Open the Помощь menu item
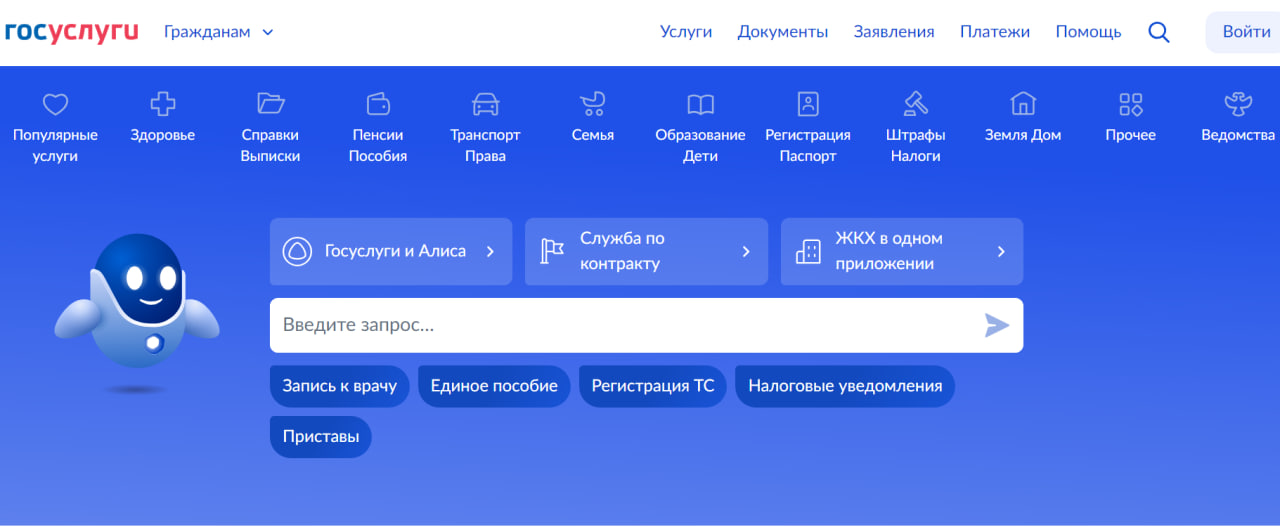This screenshot has height=527, width=1280. tap(1088, 32)
